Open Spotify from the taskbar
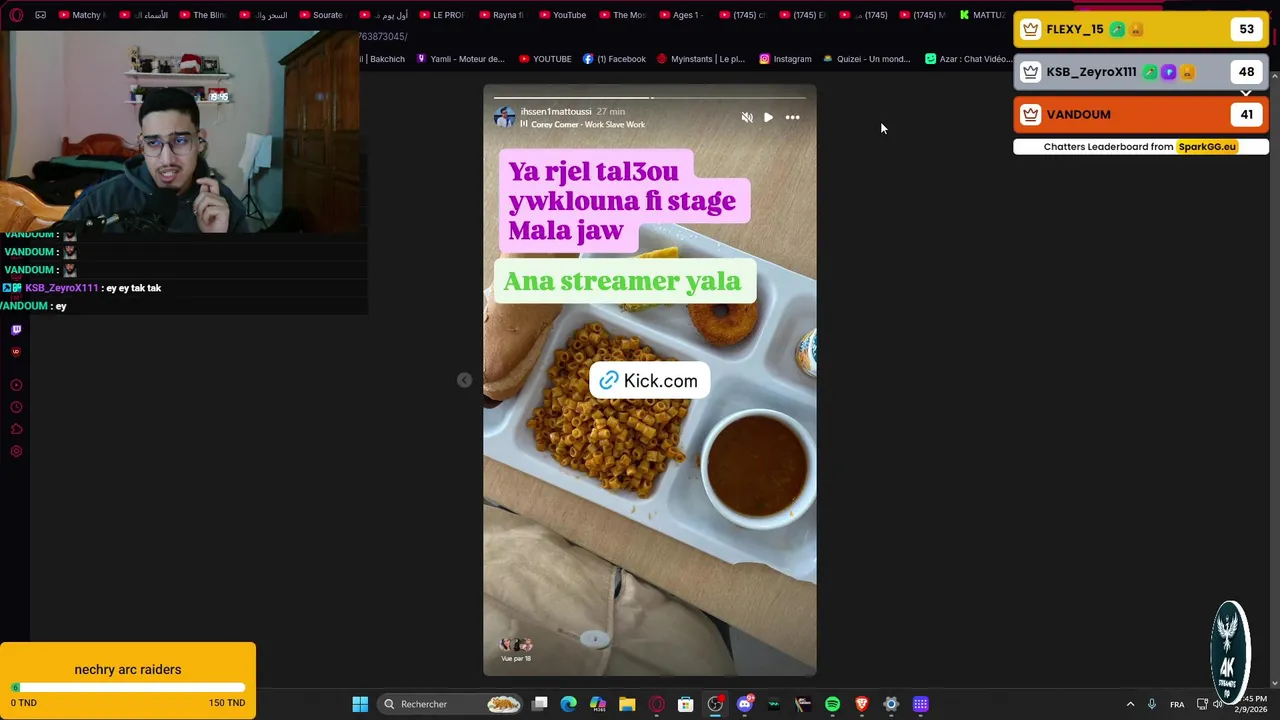 pos(832,704)
